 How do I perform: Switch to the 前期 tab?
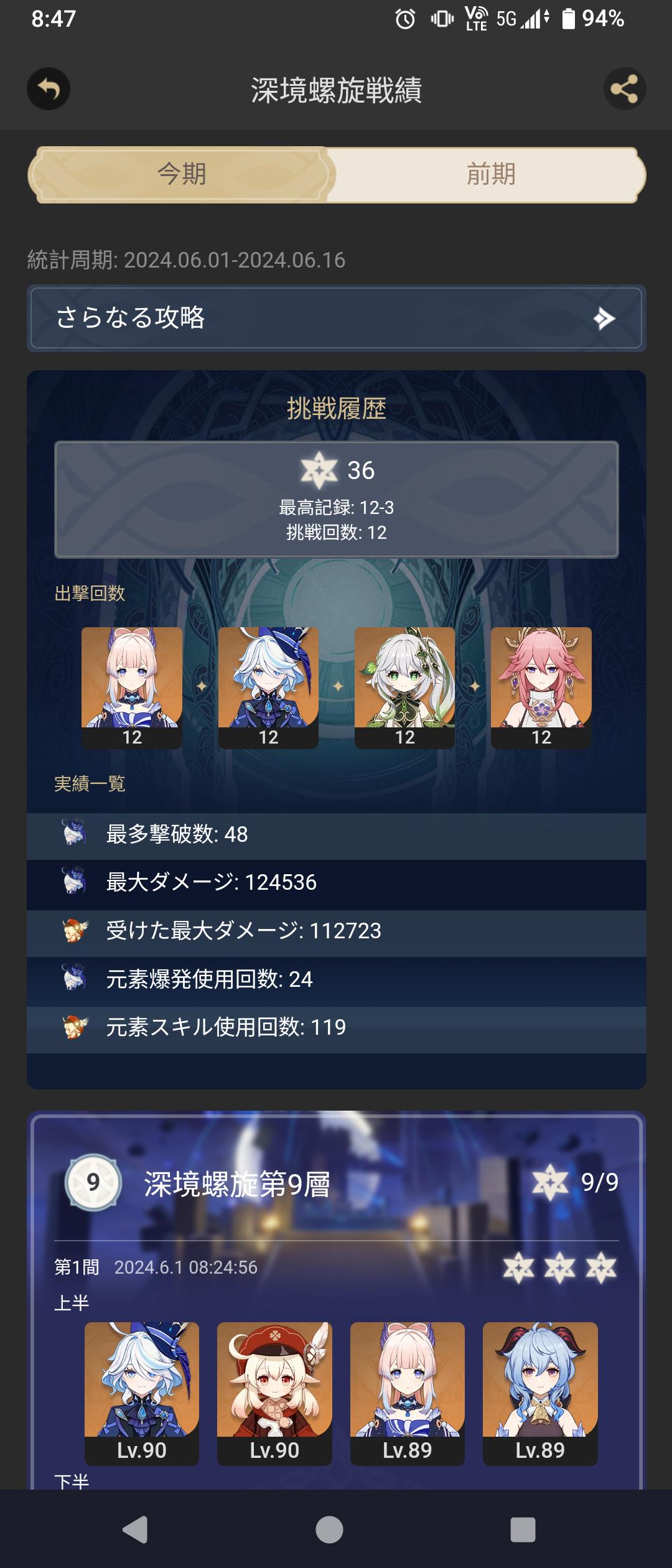491,174
